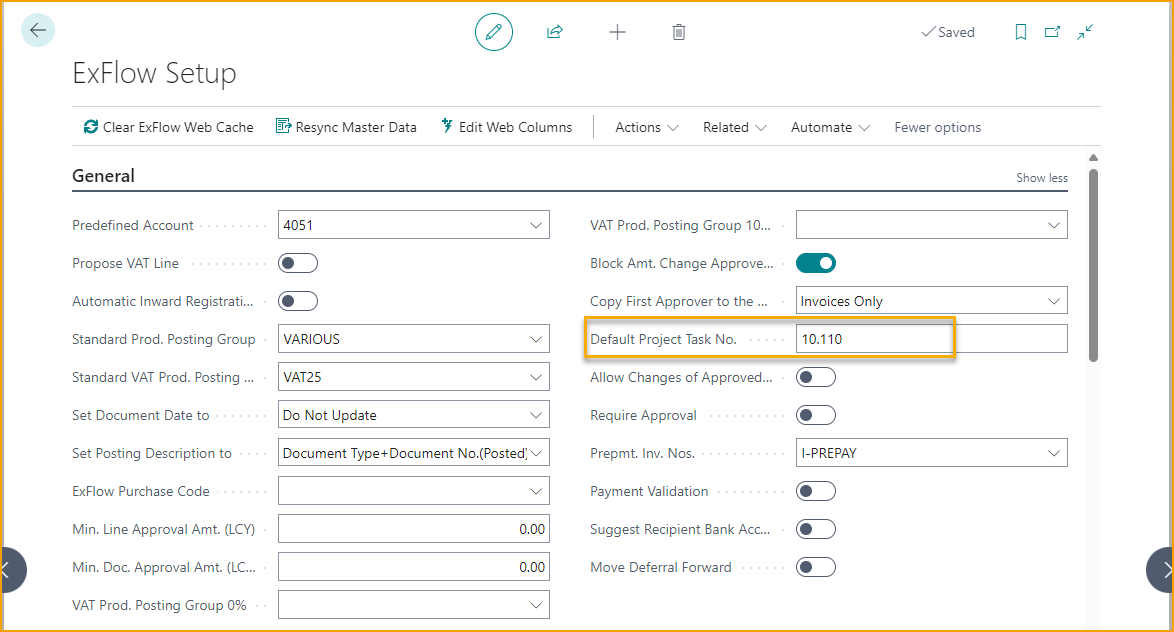Enable the Propose VAT Line toggle
The width and height of the screenshot is (1174, 632).
pos(298,263)
